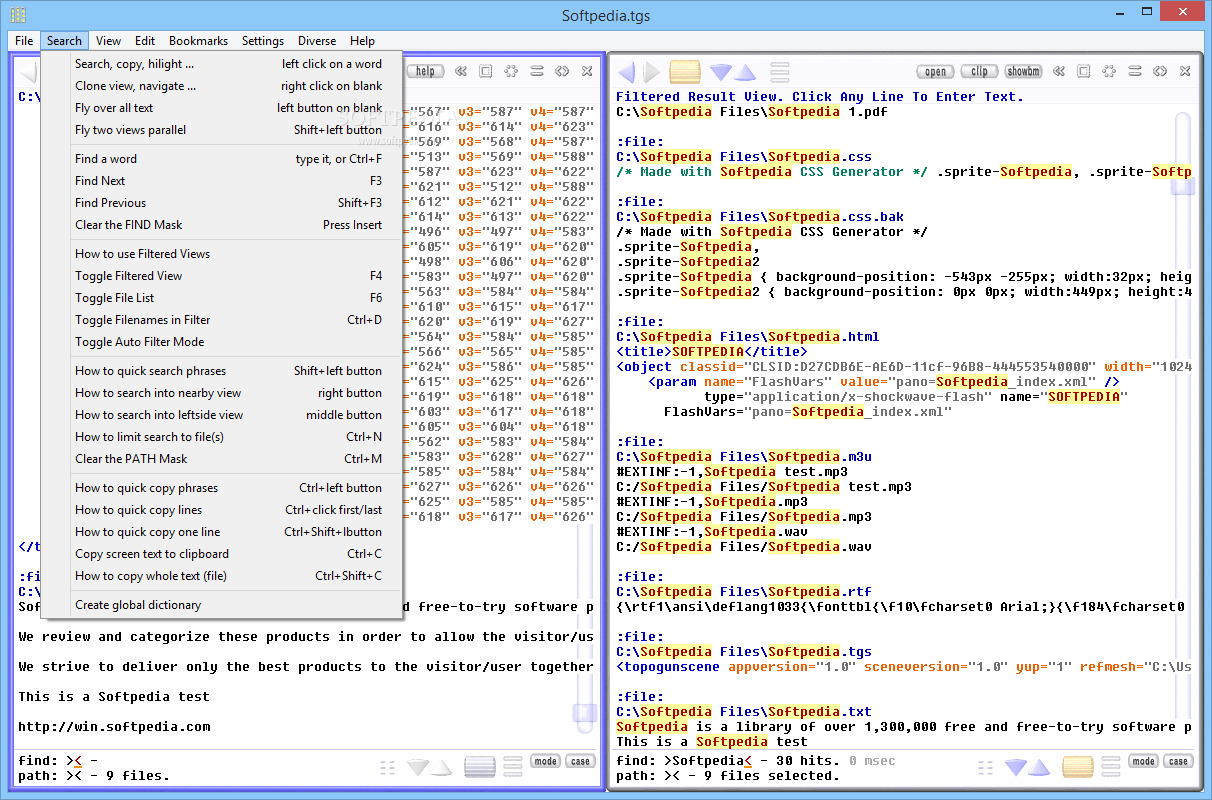Screen dimensions: 1212x800
Task: Close the left view with its X icon
Action: point(587,72)
